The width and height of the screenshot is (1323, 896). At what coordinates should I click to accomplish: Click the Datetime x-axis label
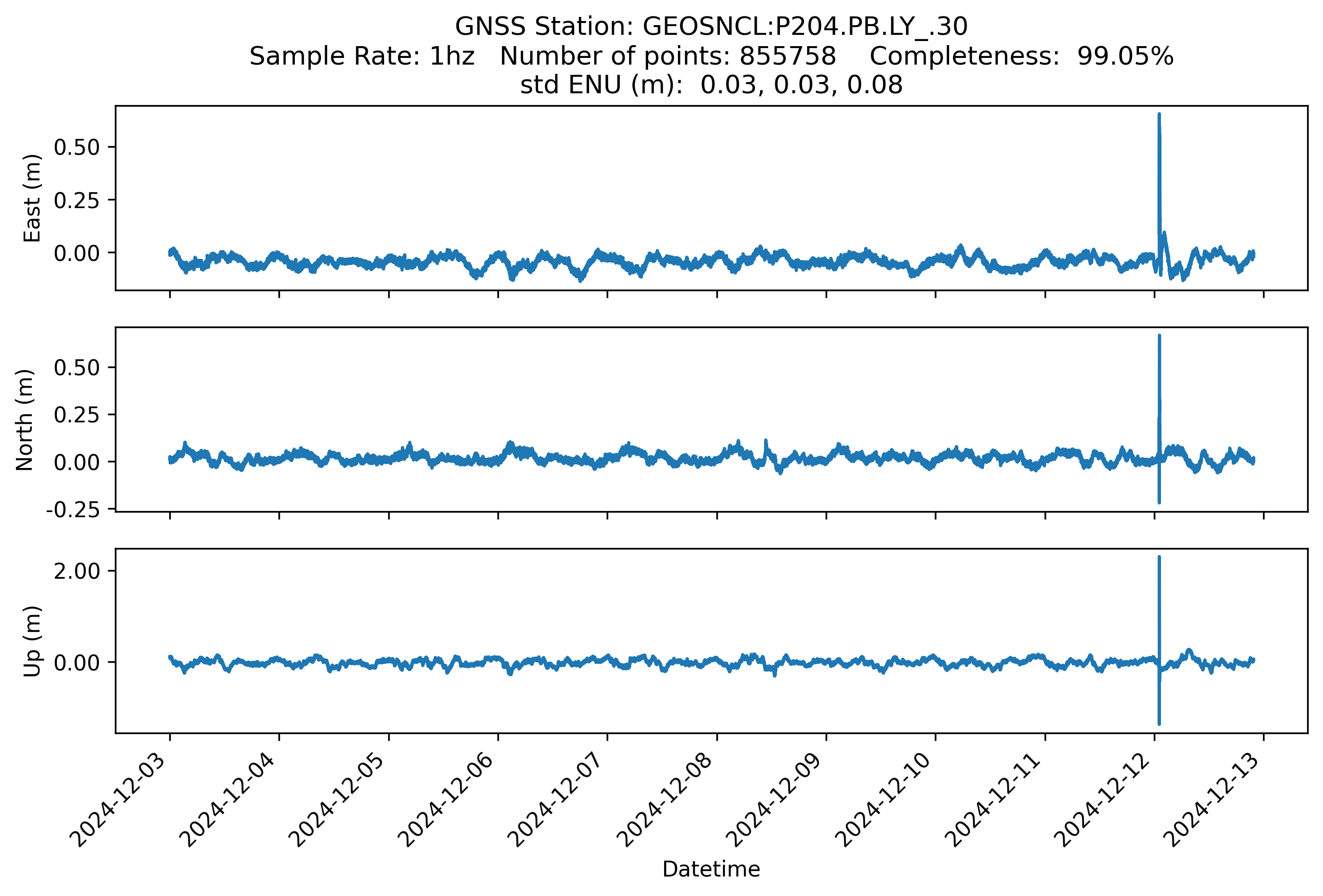[x=711, y=869]
